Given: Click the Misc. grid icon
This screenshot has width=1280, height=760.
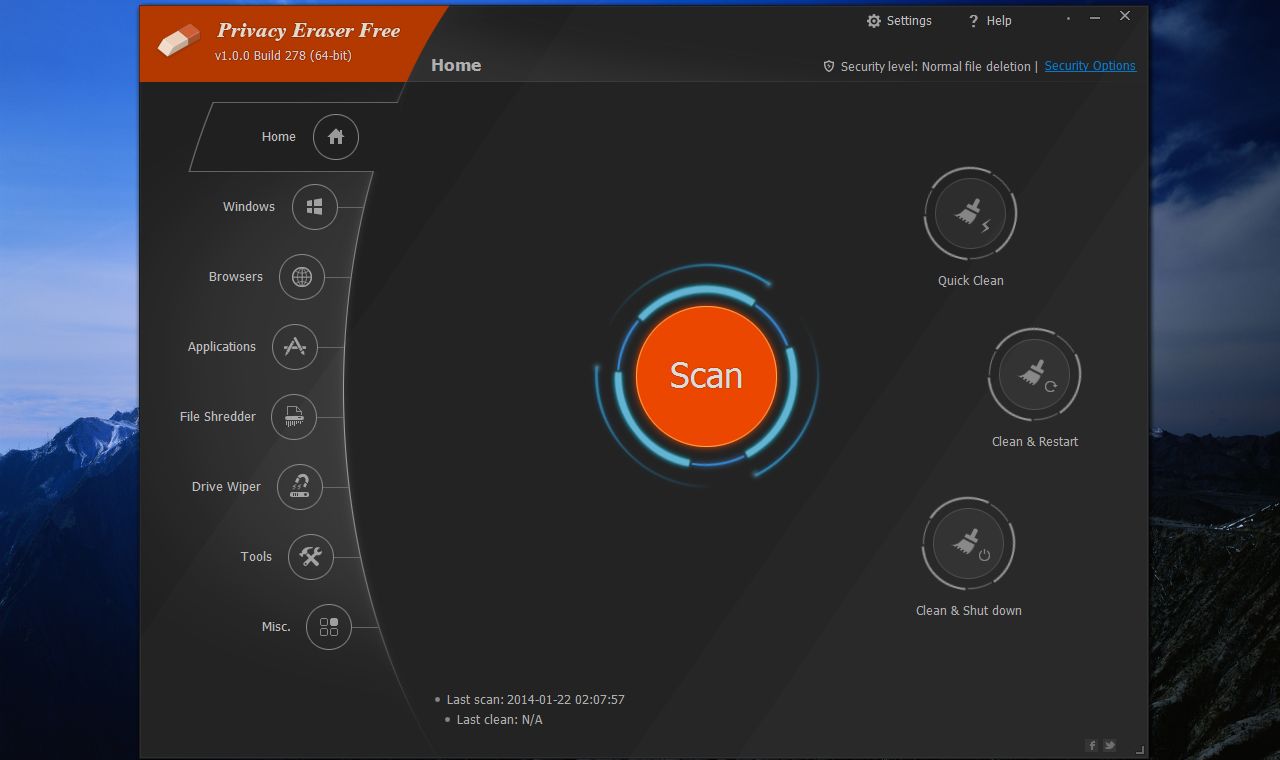Looking at the screenshot, I should (x=329, y=627).
